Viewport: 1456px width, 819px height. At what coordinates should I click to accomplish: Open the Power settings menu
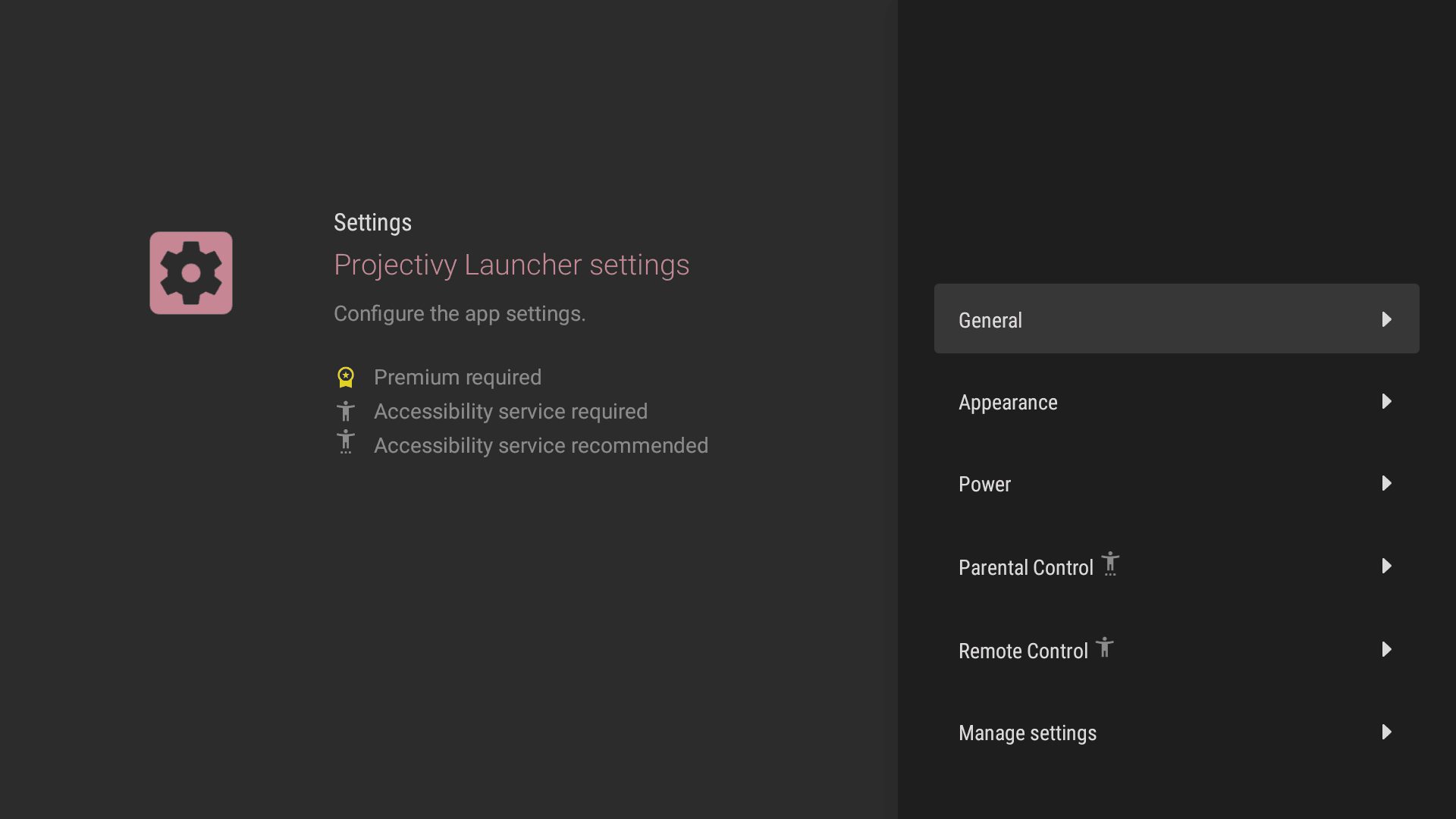1176,484
